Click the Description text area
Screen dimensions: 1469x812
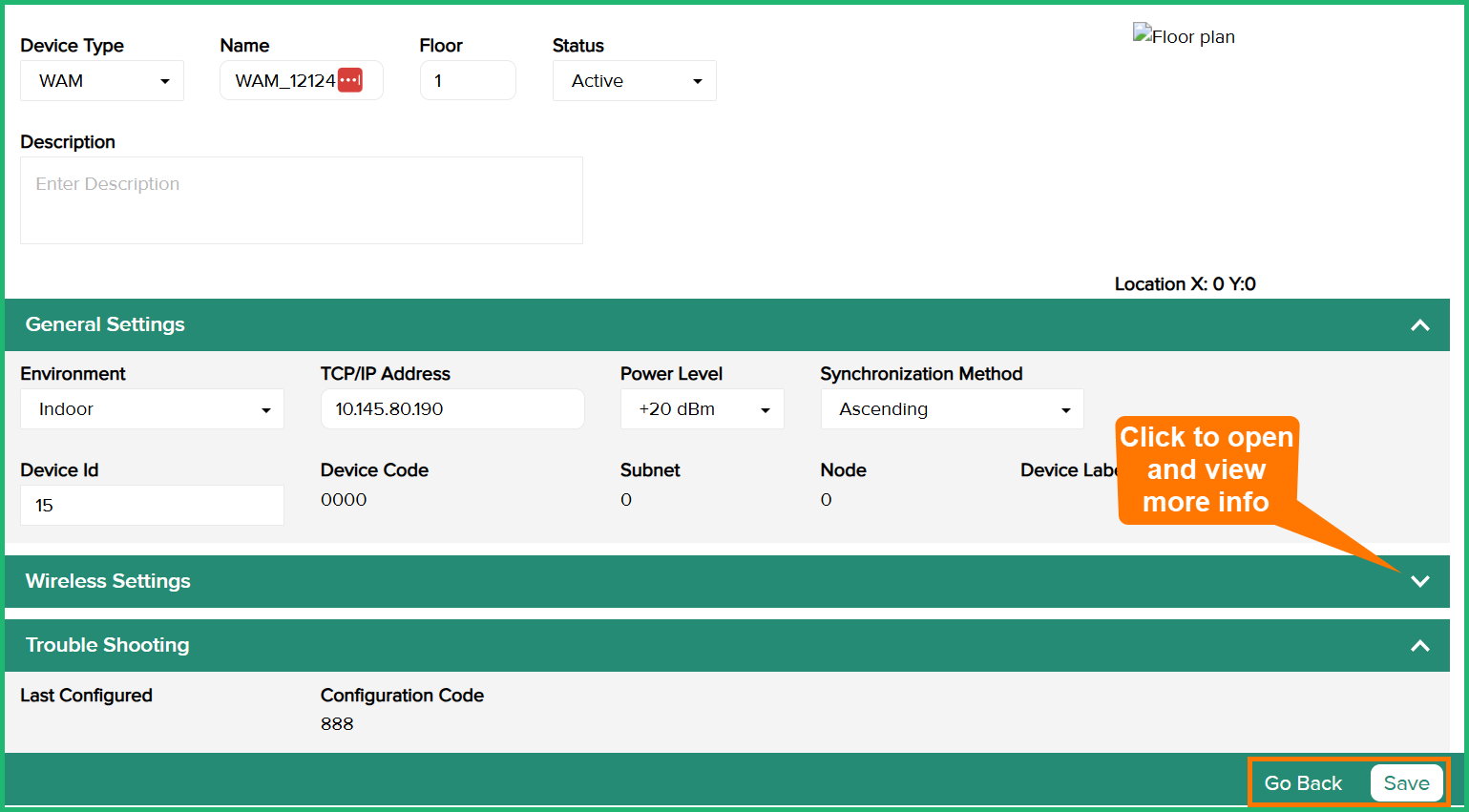click(x=301, y=200)
